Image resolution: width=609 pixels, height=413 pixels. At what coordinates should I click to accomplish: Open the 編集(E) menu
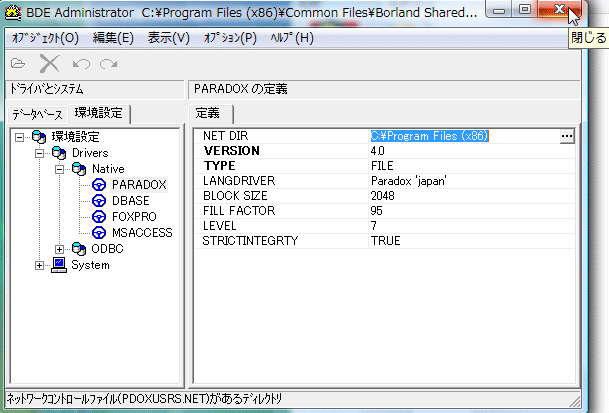(x=113, y=38)
